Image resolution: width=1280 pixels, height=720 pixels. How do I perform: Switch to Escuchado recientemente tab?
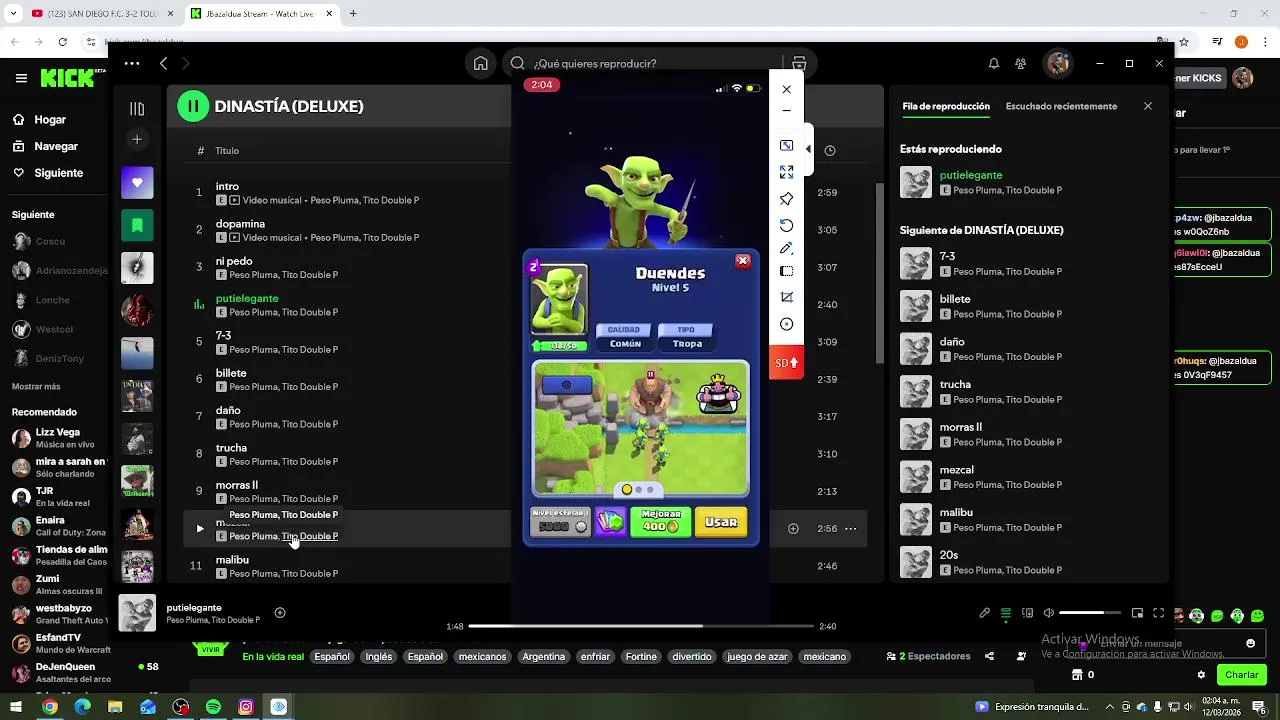click(x=1061, y=106)
